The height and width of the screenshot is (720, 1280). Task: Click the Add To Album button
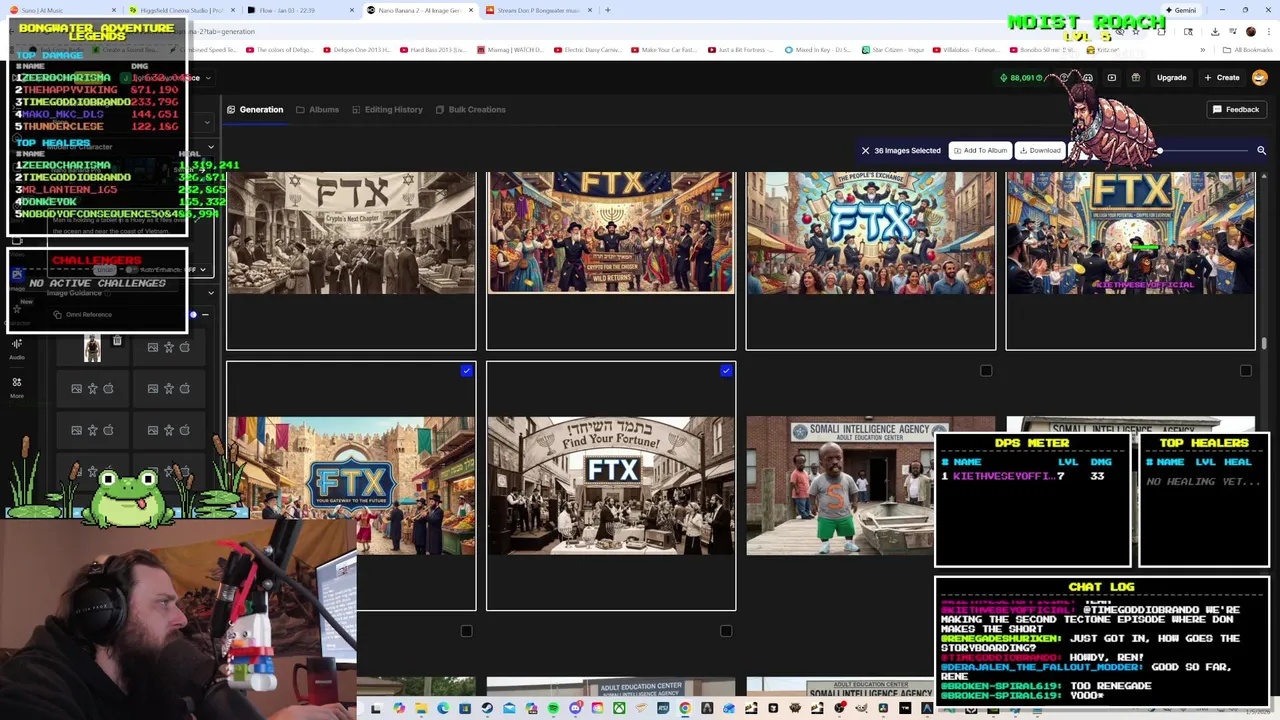tap(980, 150)
